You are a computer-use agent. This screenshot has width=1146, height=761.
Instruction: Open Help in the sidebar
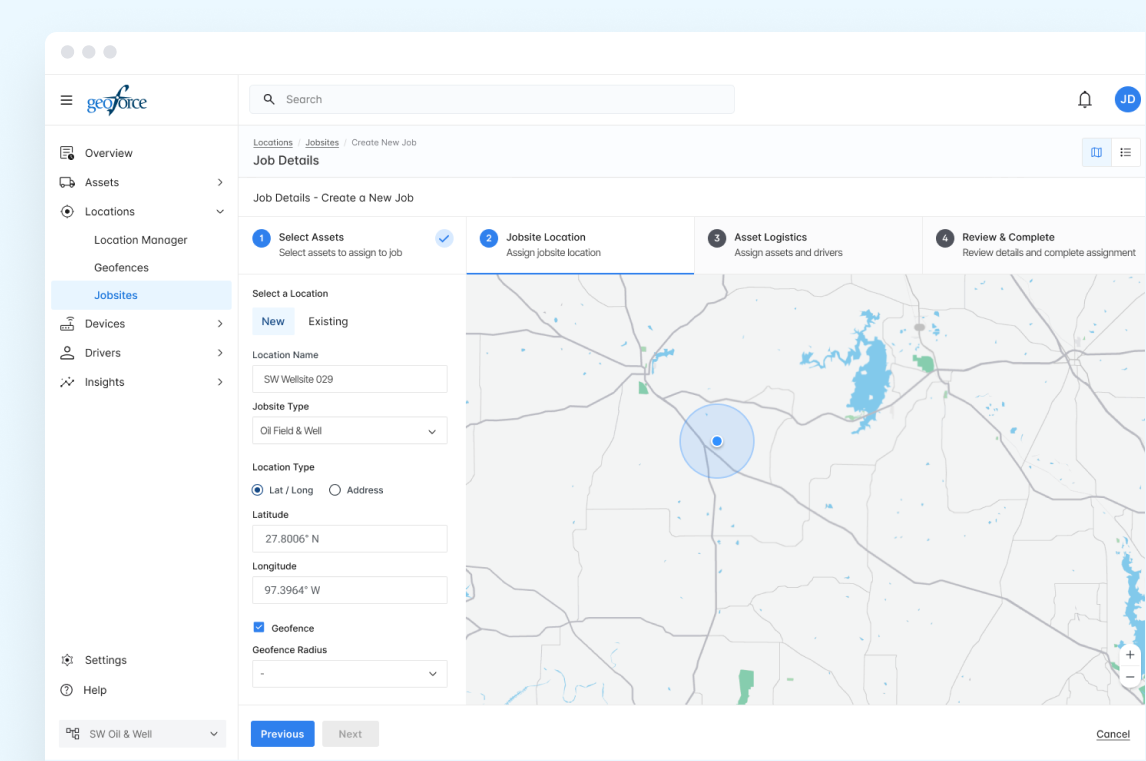[94, 690]
